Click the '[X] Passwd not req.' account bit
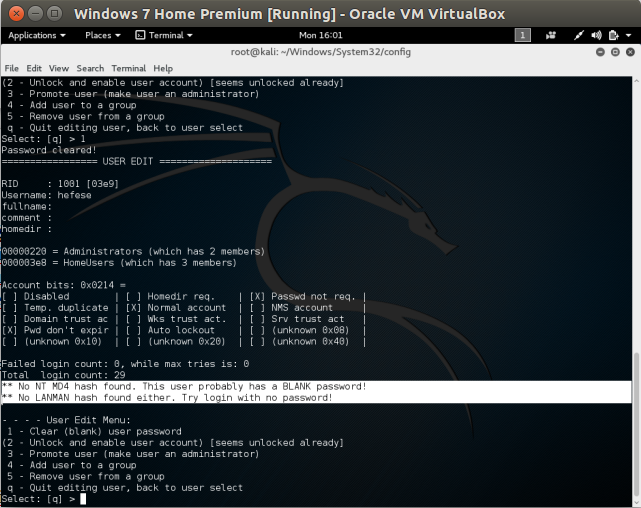 tap(302, 296)
